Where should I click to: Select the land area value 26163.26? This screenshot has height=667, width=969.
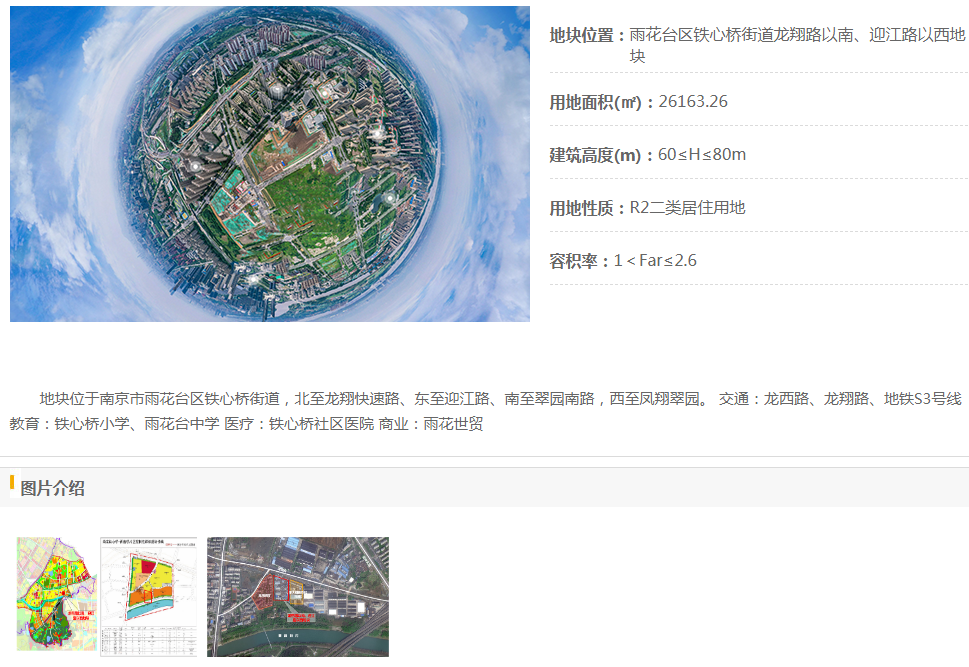pos(693,101)
